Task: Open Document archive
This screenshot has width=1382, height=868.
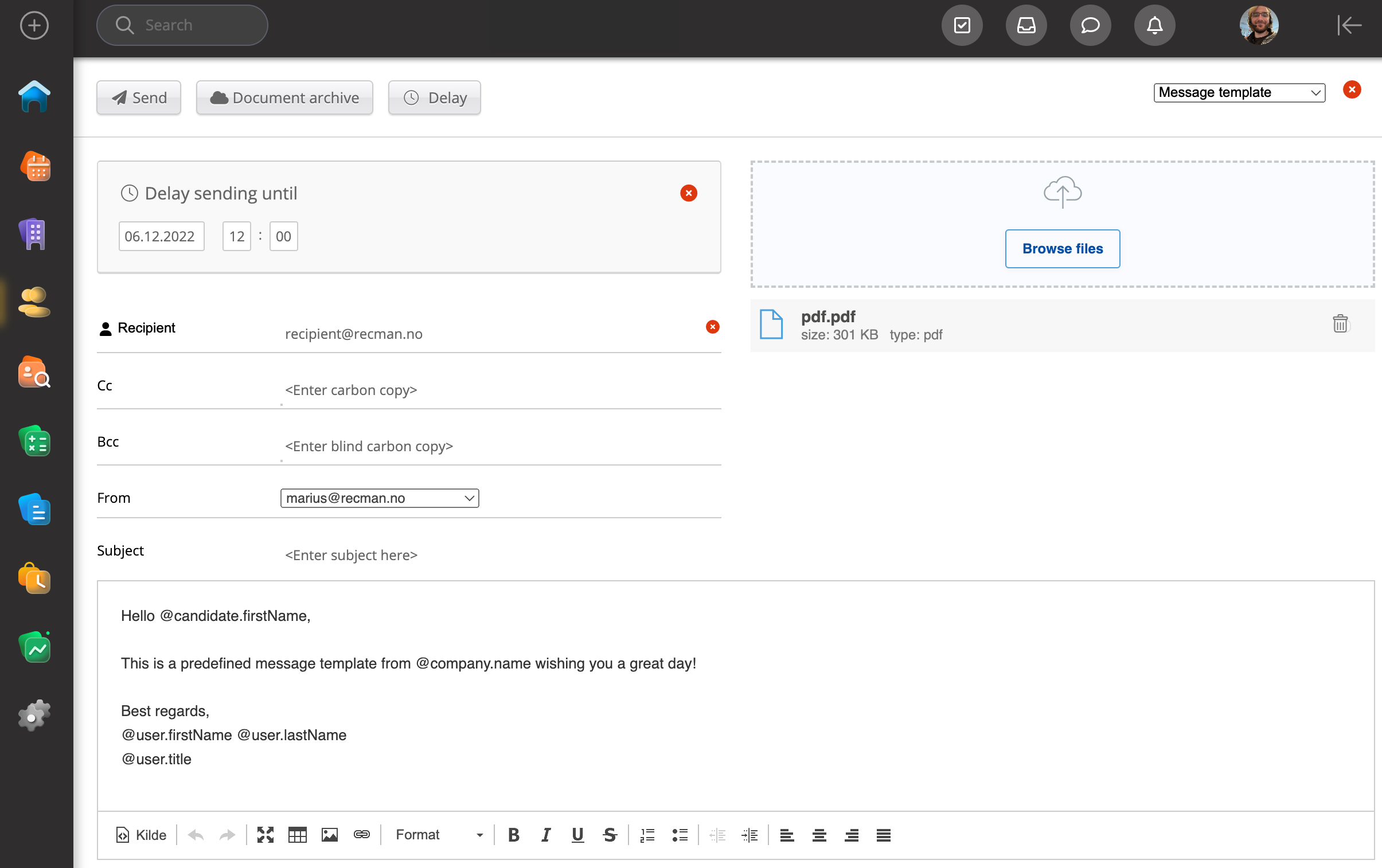Action: tap(284, 97)
